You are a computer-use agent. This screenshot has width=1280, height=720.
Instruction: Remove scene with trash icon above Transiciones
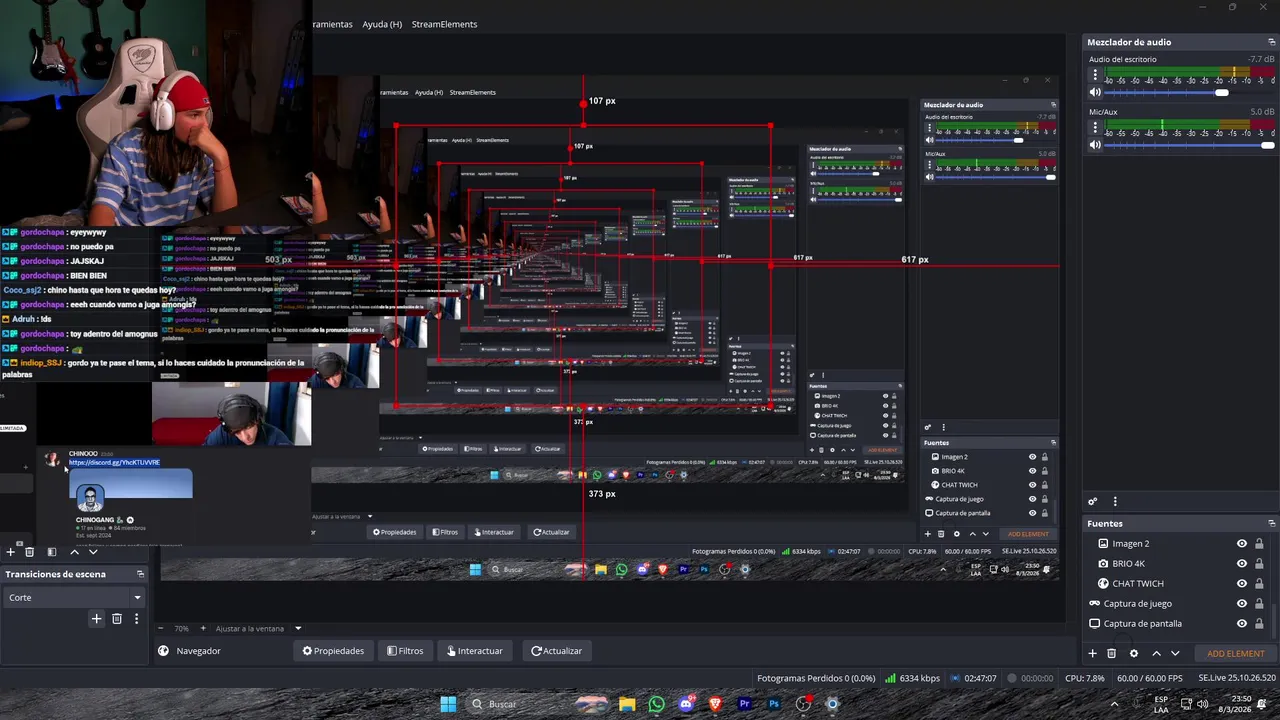coord(29,552)
